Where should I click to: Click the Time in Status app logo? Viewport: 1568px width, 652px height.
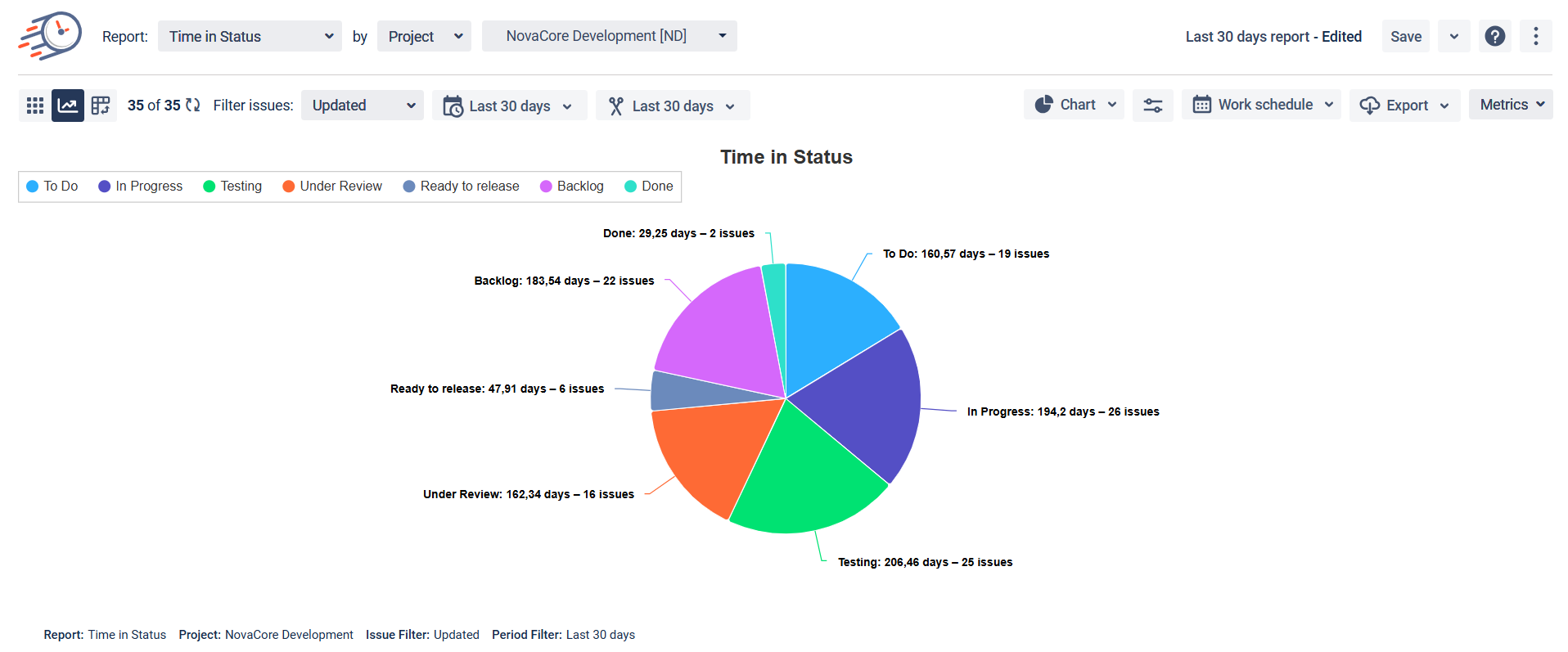50,36
